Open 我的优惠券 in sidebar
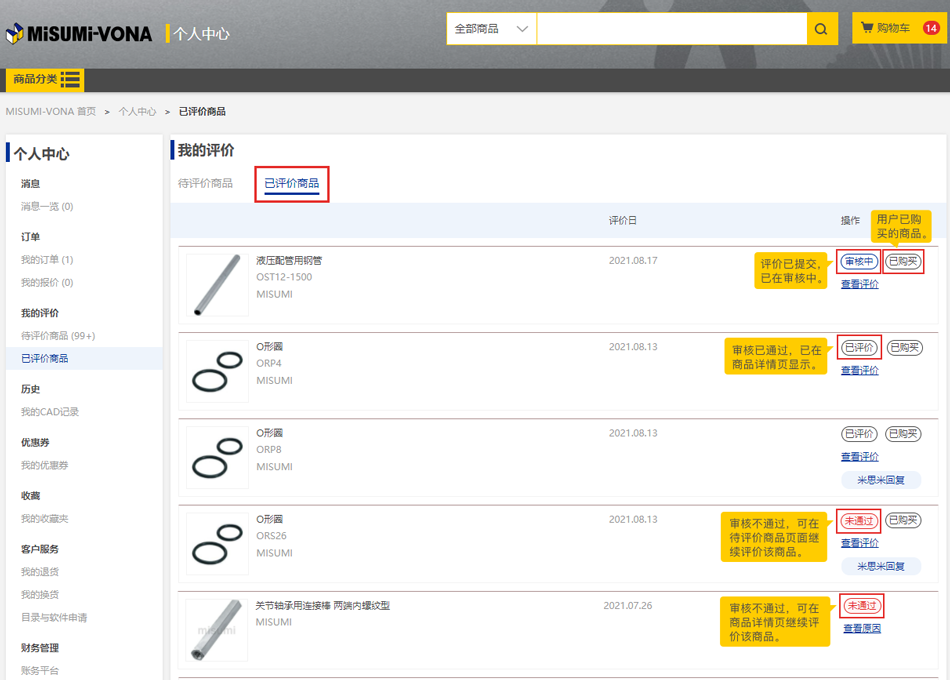The height and width of the screenshot is (680, 950). pyautogui.click(x=45, y=465)
